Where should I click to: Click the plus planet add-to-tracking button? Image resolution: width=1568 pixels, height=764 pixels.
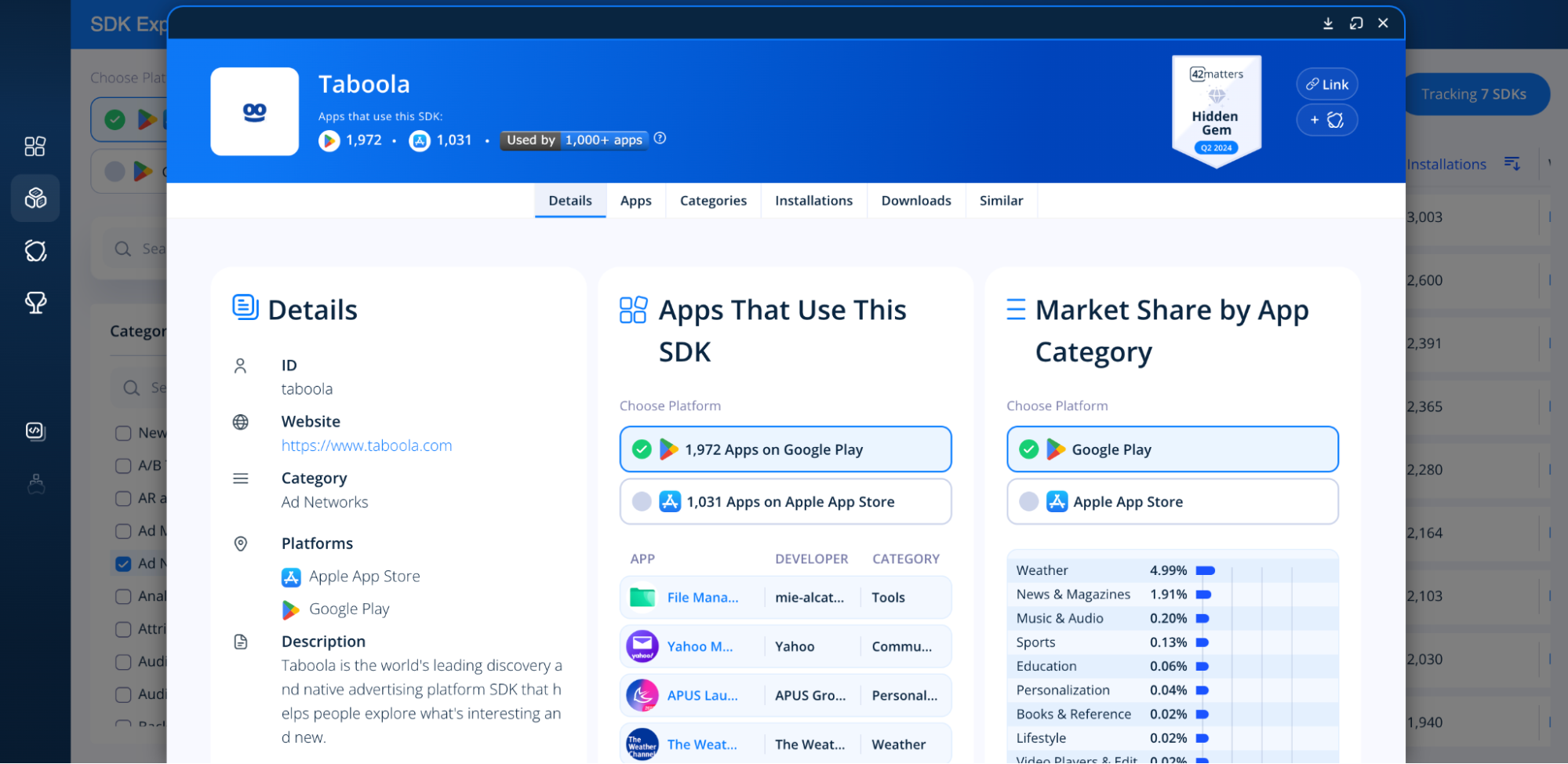pos(1327,120)
